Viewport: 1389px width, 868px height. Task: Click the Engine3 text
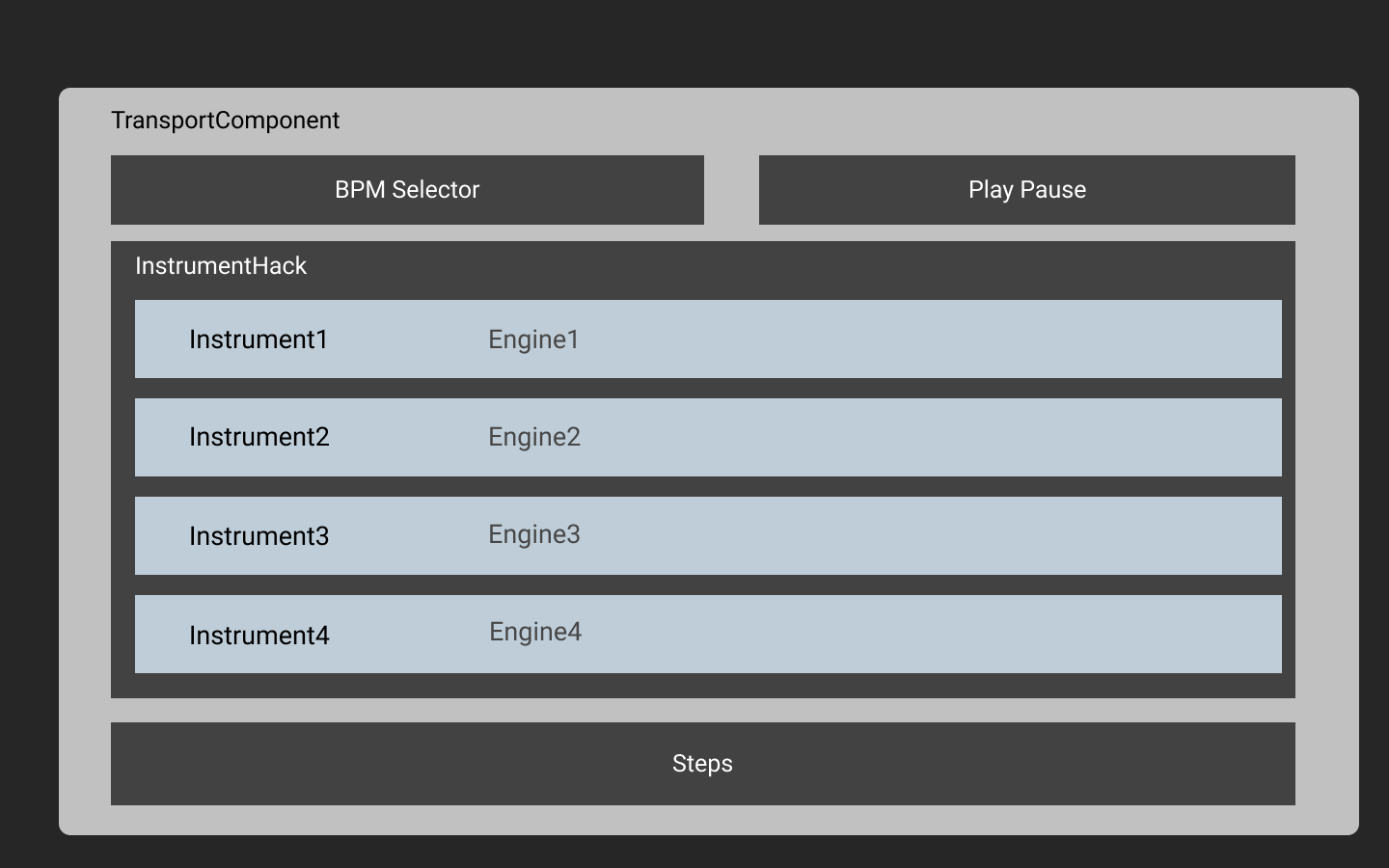534,534
